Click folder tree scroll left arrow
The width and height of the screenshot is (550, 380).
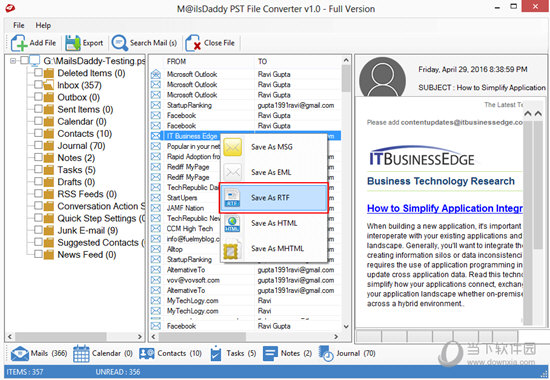click(10, 337)
